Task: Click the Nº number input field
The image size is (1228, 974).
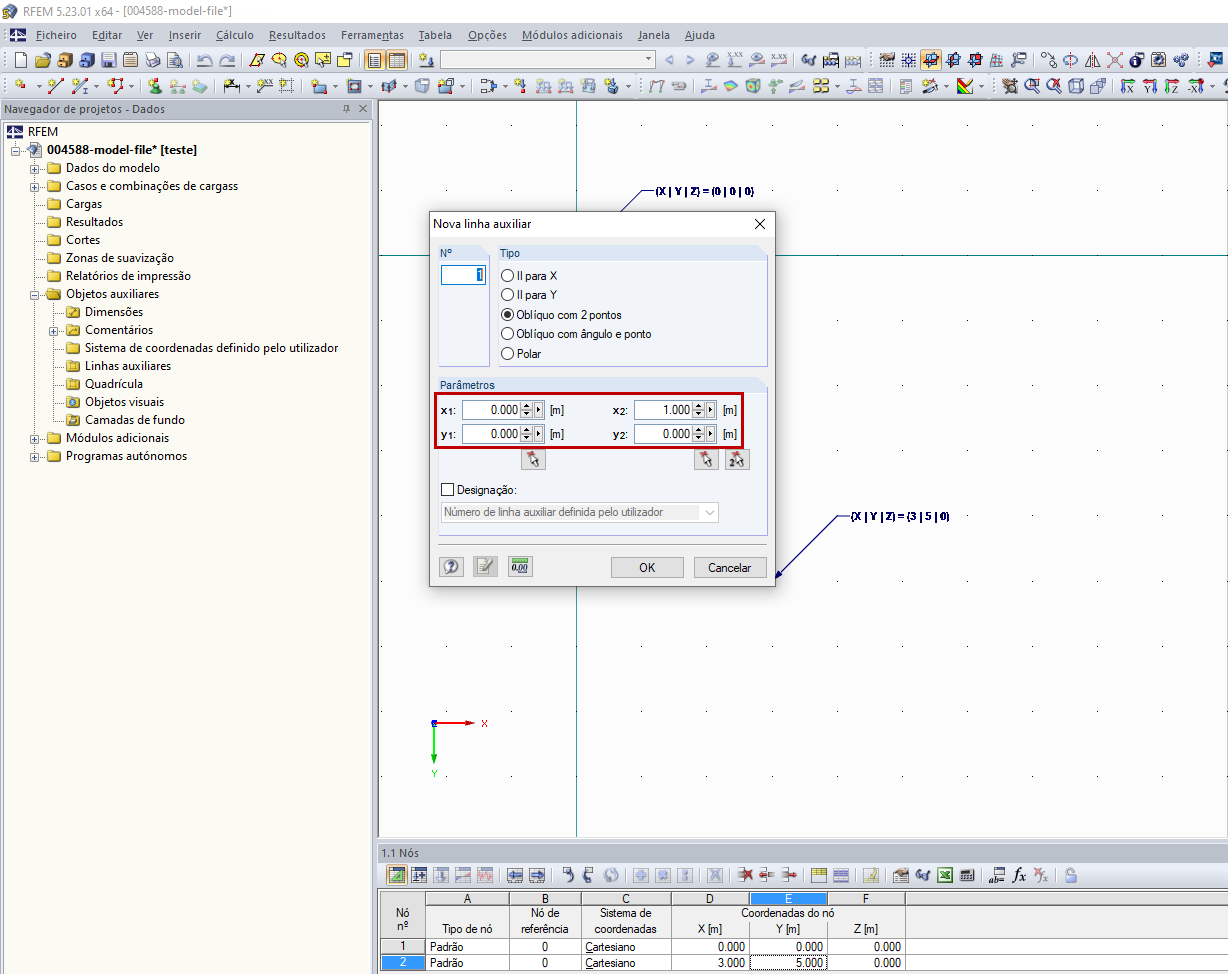Action: [x=463, y=275]
